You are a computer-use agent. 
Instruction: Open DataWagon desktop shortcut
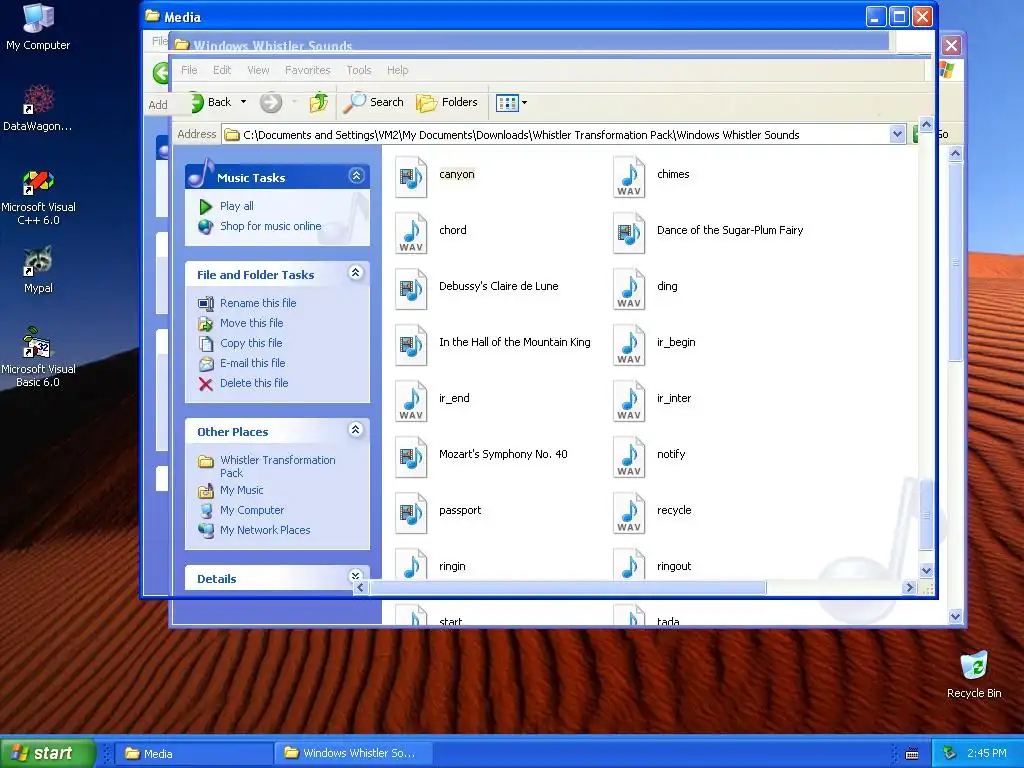pos(38,108)
